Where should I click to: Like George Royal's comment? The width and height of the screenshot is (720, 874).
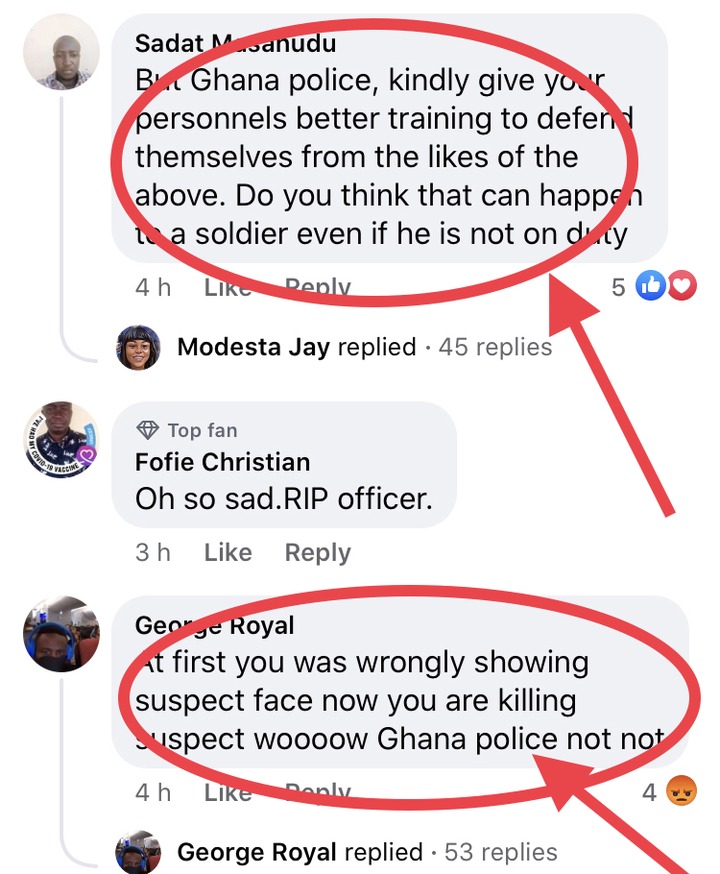coord(228,792)
